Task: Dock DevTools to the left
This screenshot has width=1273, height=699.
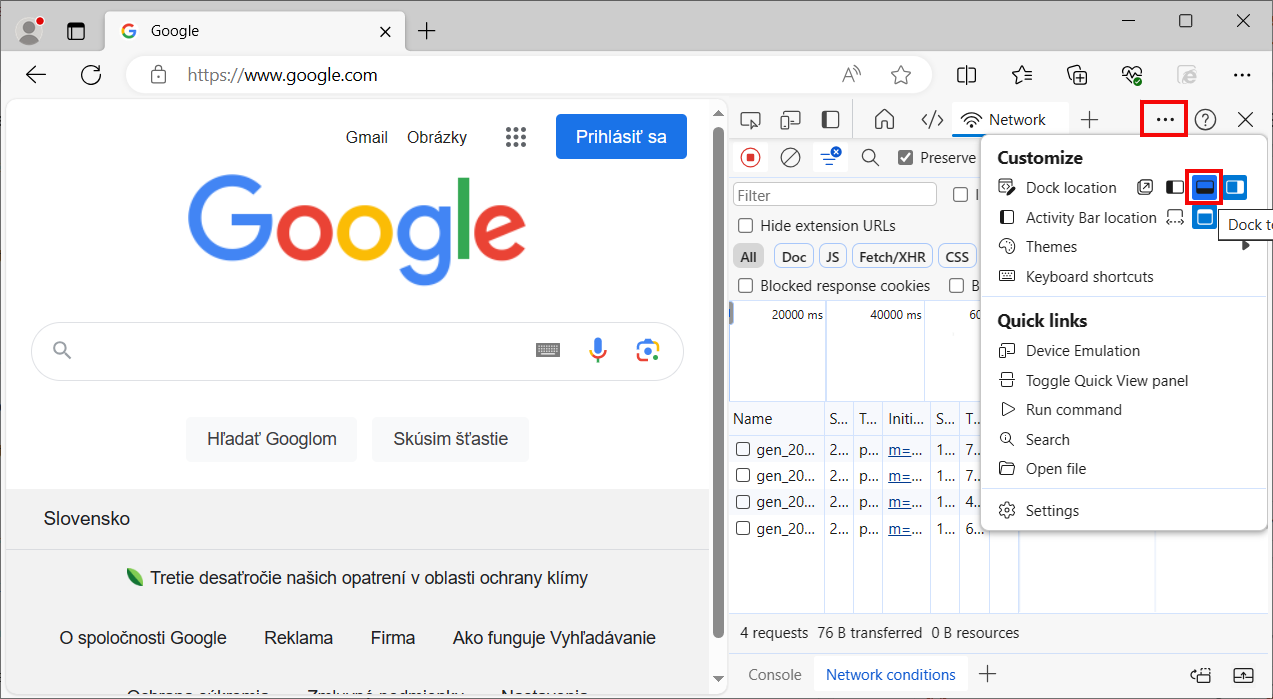Action: tap(1175, 187)
